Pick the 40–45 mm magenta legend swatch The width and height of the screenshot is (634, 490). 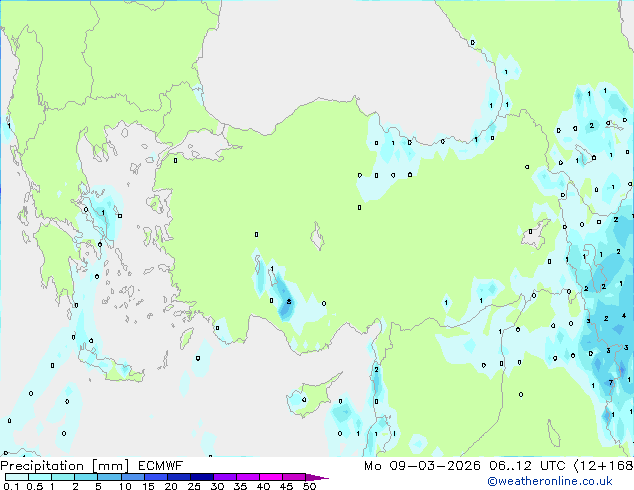click(271, 477)
